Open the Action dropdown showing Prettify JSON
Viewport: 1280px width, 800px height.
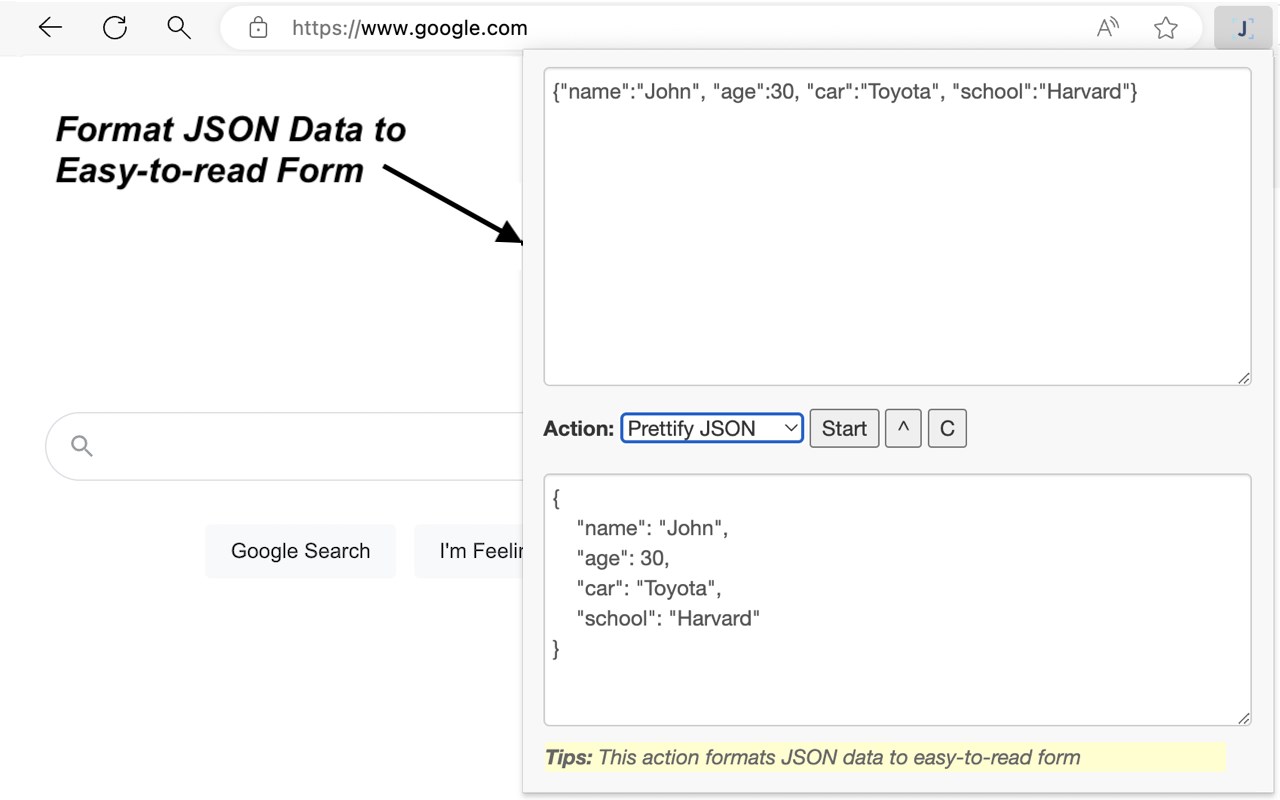(x=712, y=428)
